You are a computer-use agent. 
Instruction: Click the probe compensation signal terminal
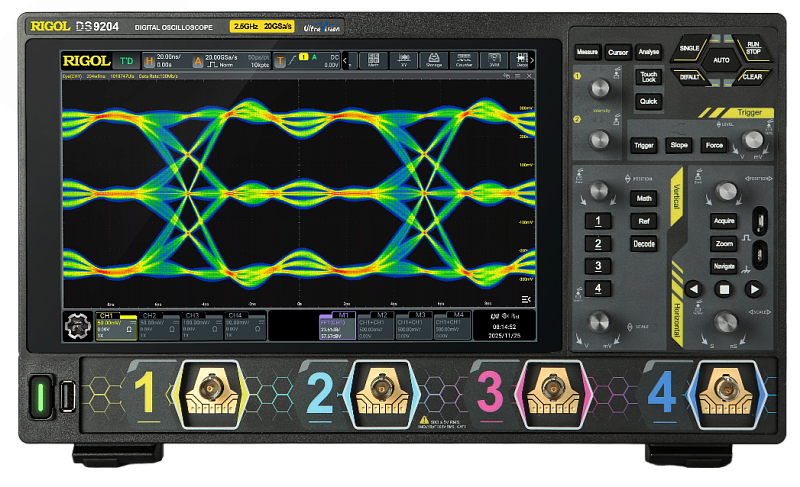pos(760,221)
